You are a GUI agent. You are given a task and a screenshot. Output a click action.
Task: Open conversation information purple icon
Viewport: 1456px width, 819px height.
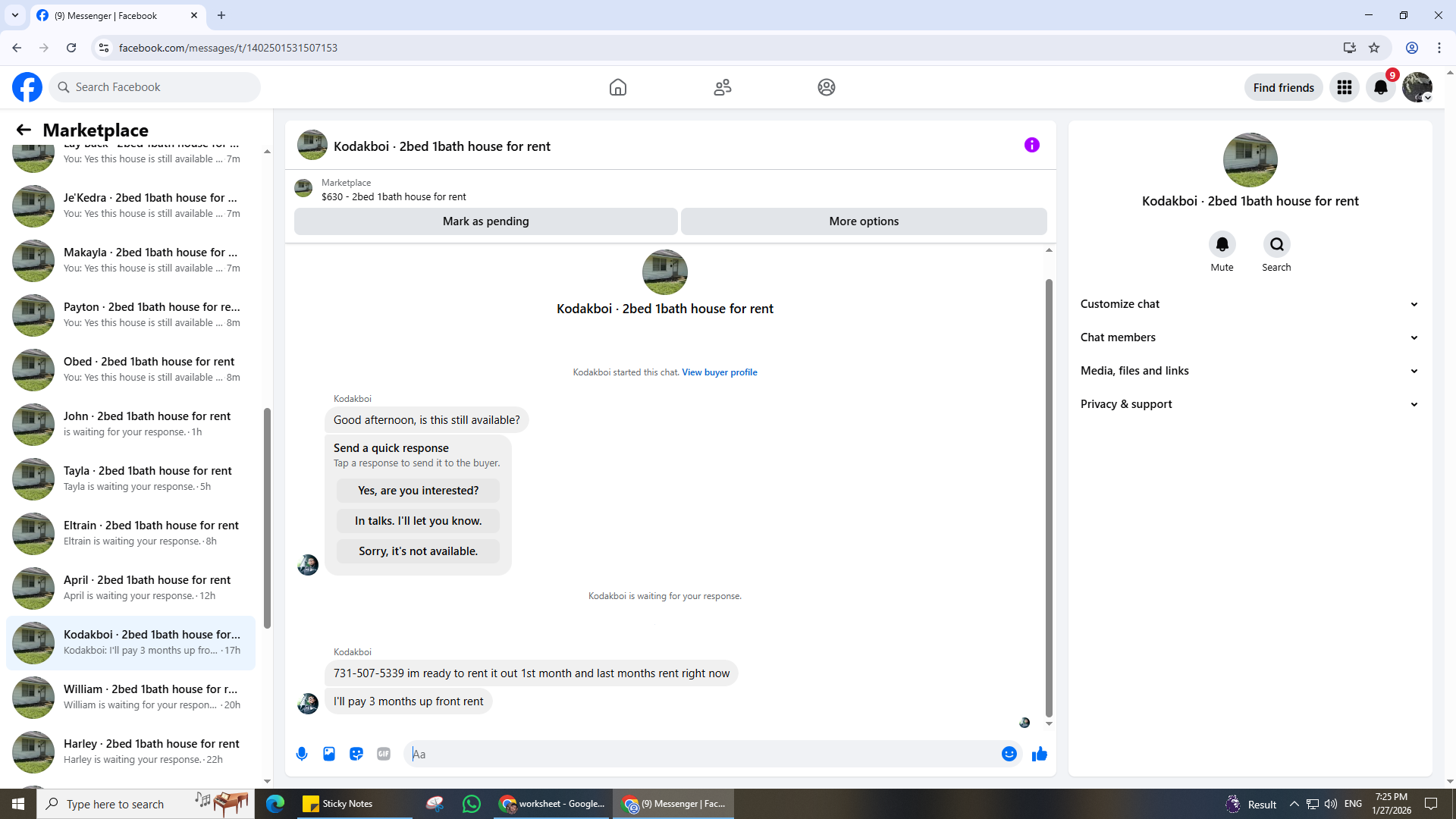click(x=1031, y=145)
